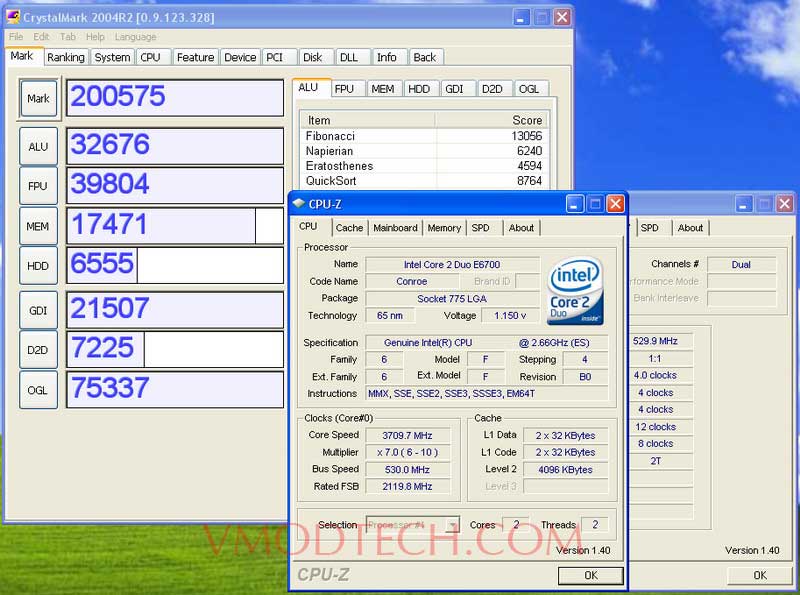Viewport: 800px width, 595px height.
Task: Click the OGL score bar 75337
Action: coord(175,389)
